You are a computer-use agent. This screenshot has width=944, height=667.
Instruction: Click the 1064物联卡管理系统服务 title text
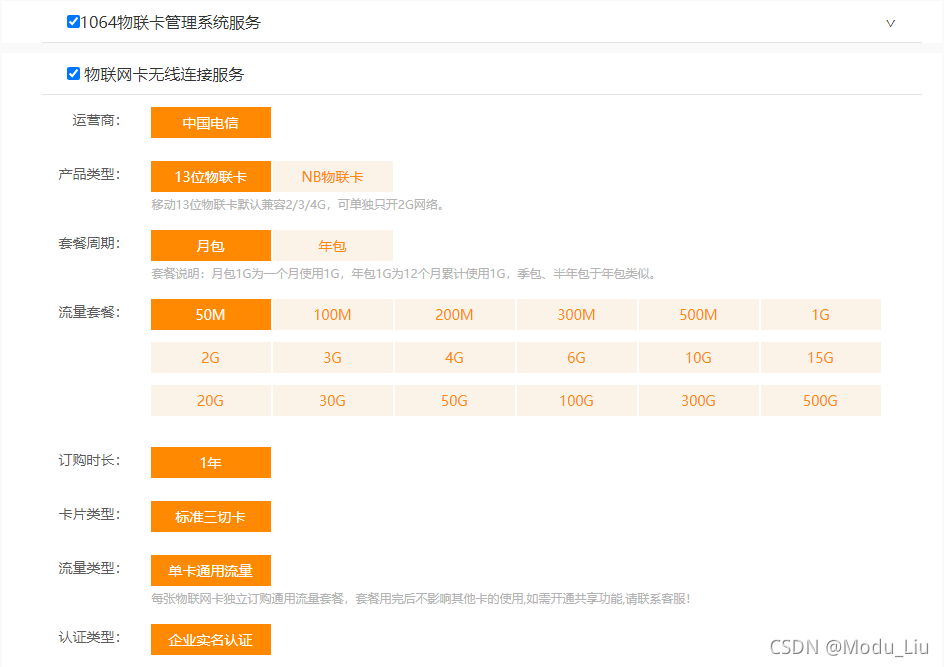(x=170, y=23)
